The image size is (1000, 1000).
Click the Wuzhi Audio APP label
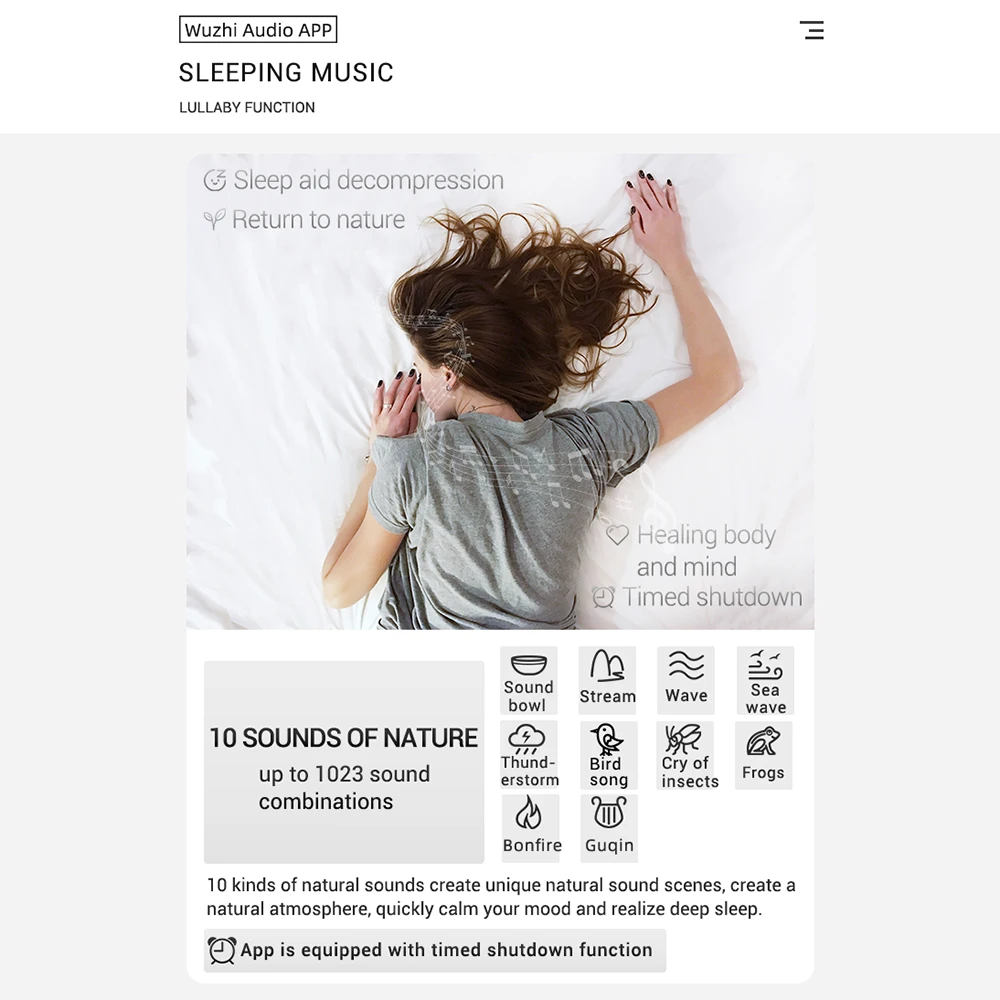click(x=258, y=29)
